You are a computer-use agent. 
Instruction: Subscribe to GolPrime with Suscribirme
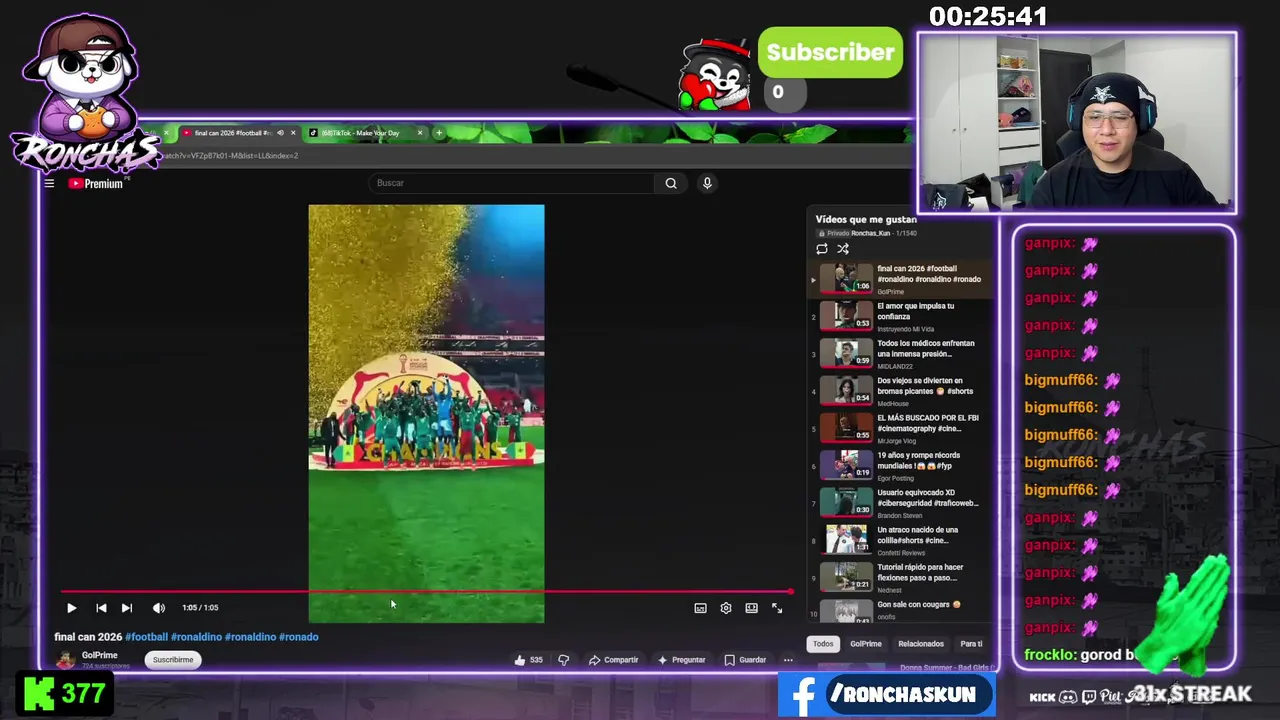click(173, 660)
